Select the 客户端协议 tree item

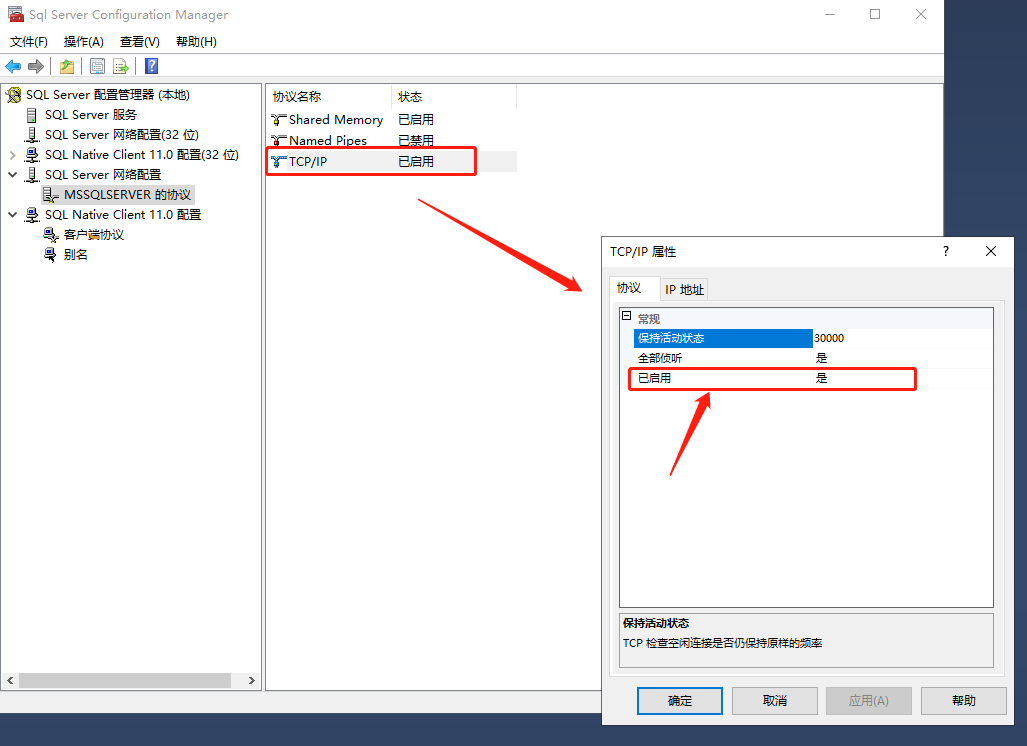(x=94, y=234)
